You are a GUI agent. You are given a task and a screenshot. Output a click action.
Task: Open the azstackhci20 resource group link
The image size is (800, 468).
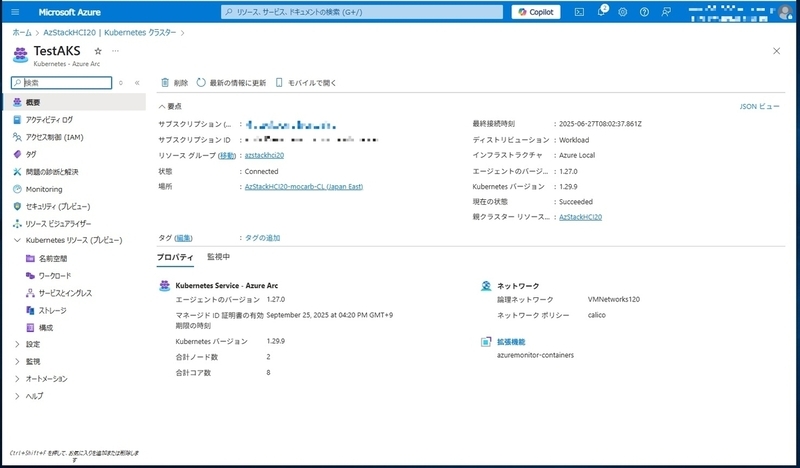pyautogui.click(x=264, y=155)
